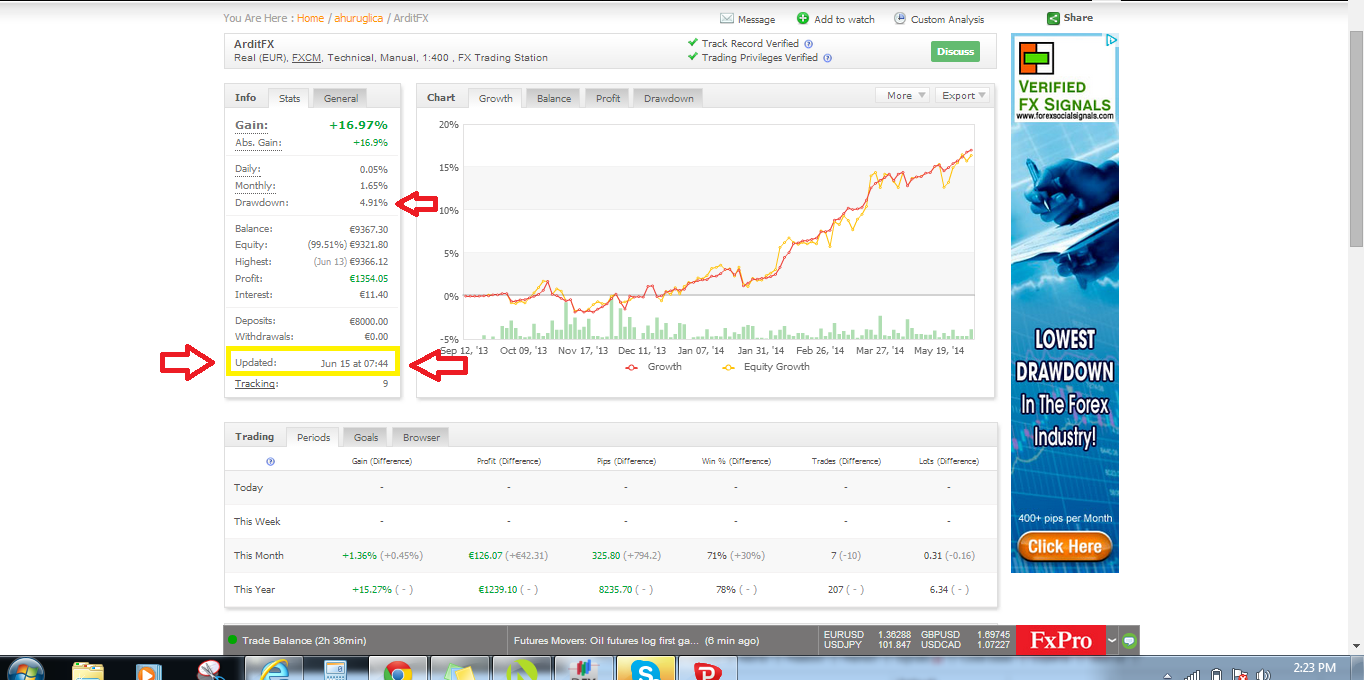Open the ahuruglica breadcrumb link

(358, 18)
